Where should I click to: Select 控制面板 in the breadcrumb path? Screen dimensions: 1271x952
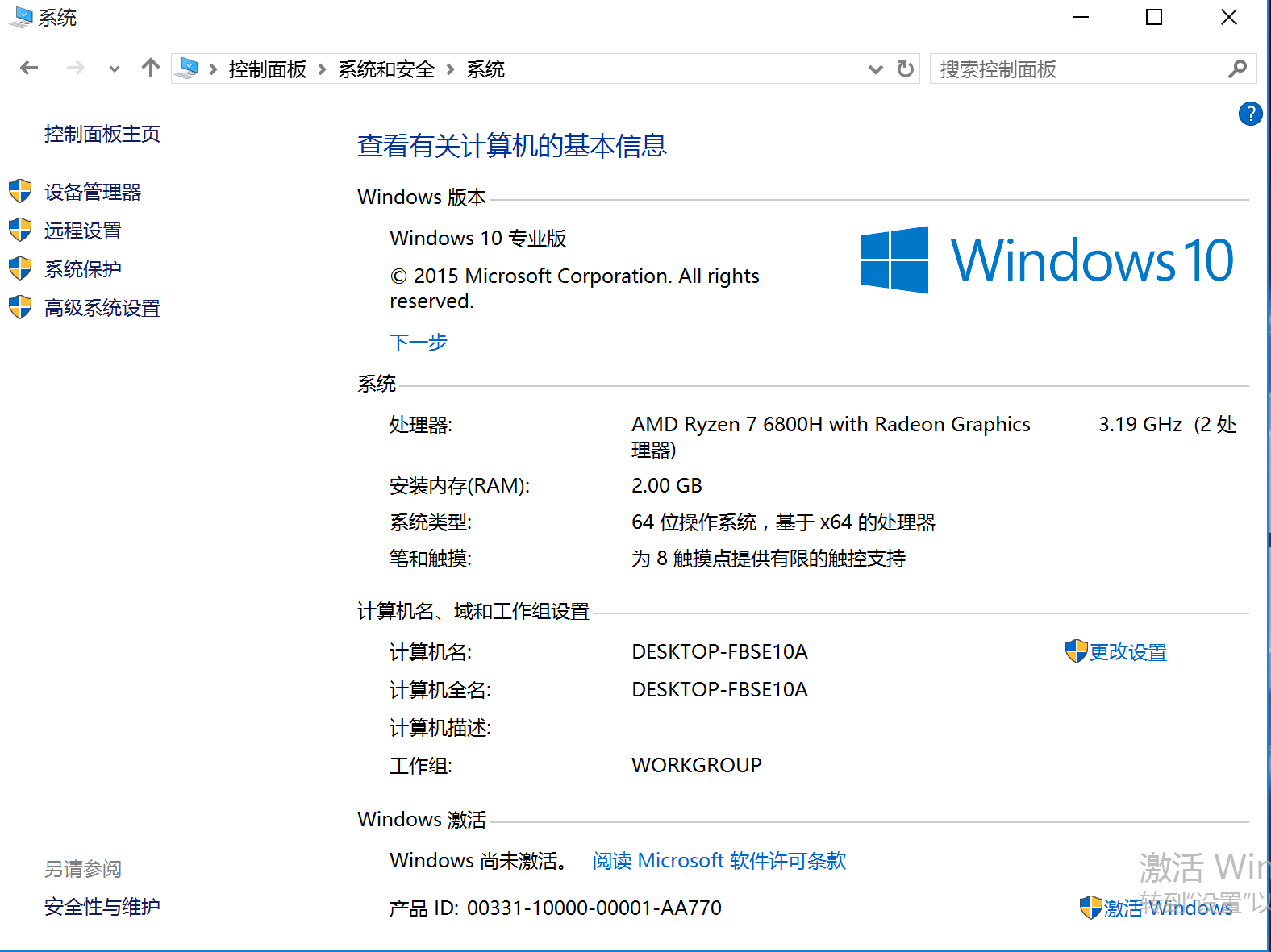tap(267, 69)
